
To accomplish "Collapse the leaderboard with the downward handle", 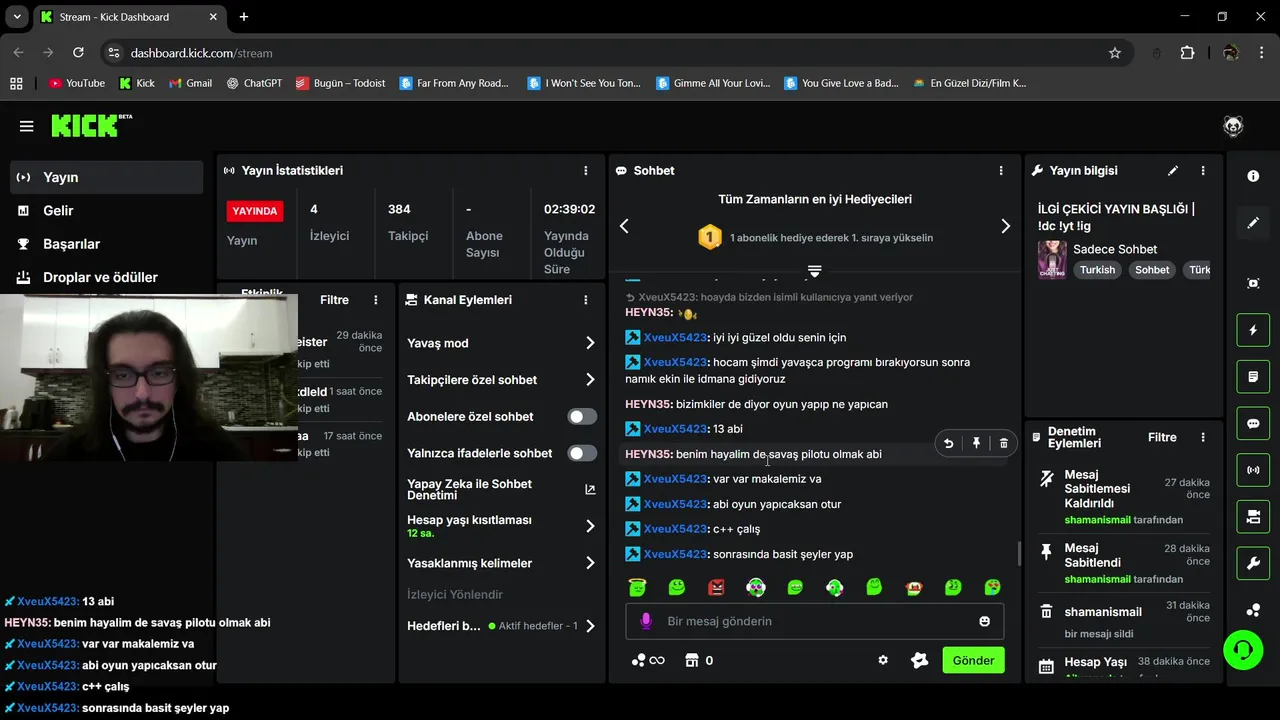I will 814,271.
